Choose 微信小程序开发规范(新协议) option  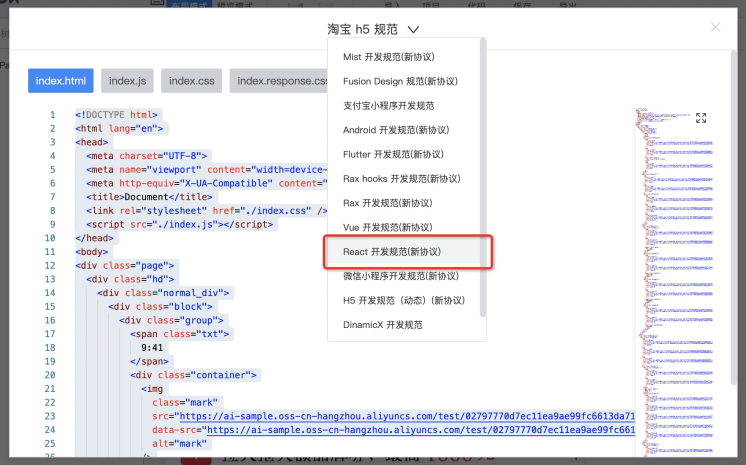401,276
